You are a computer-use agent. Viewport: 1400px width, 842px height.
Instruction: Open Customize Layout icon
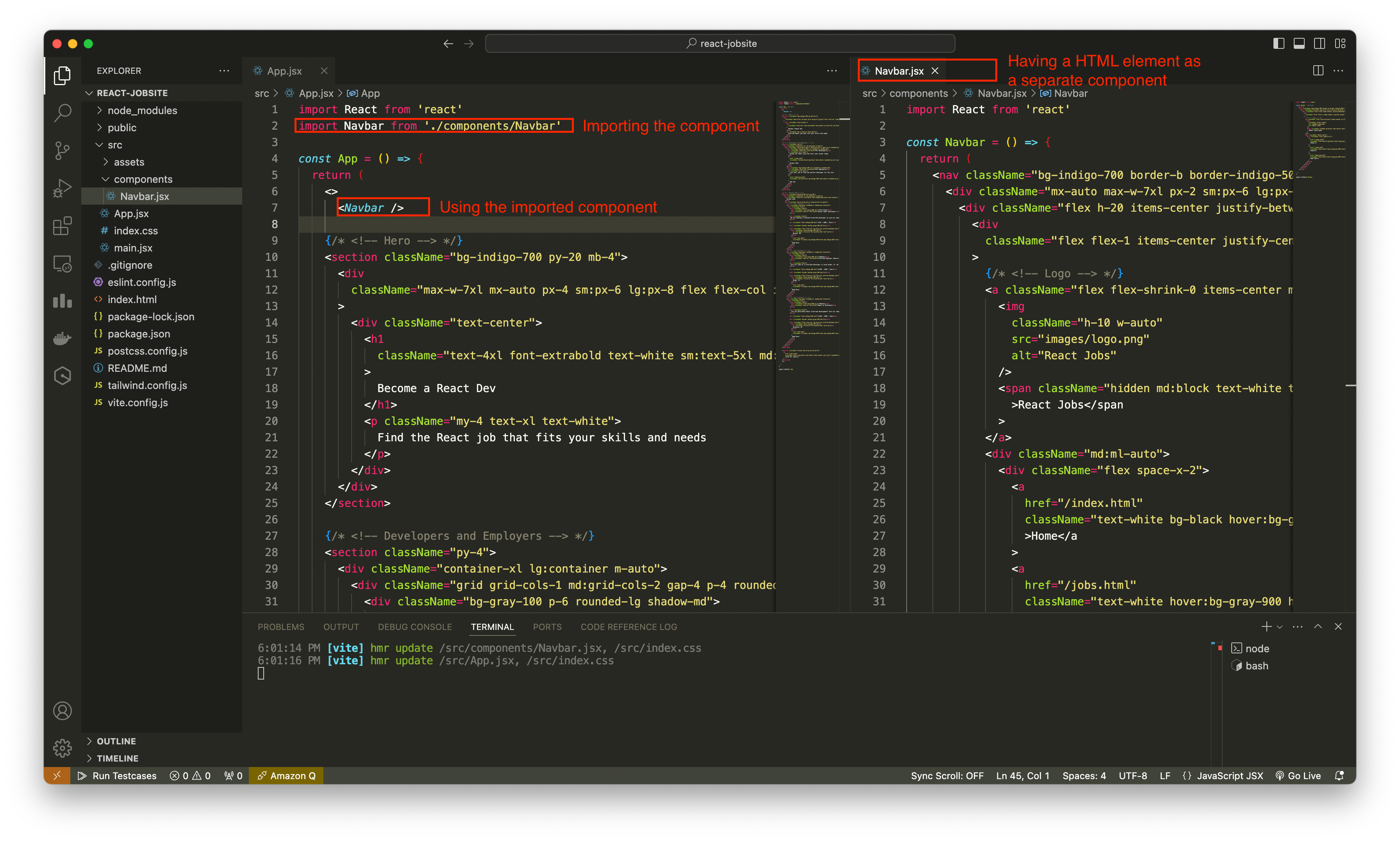click(1340, 44)
